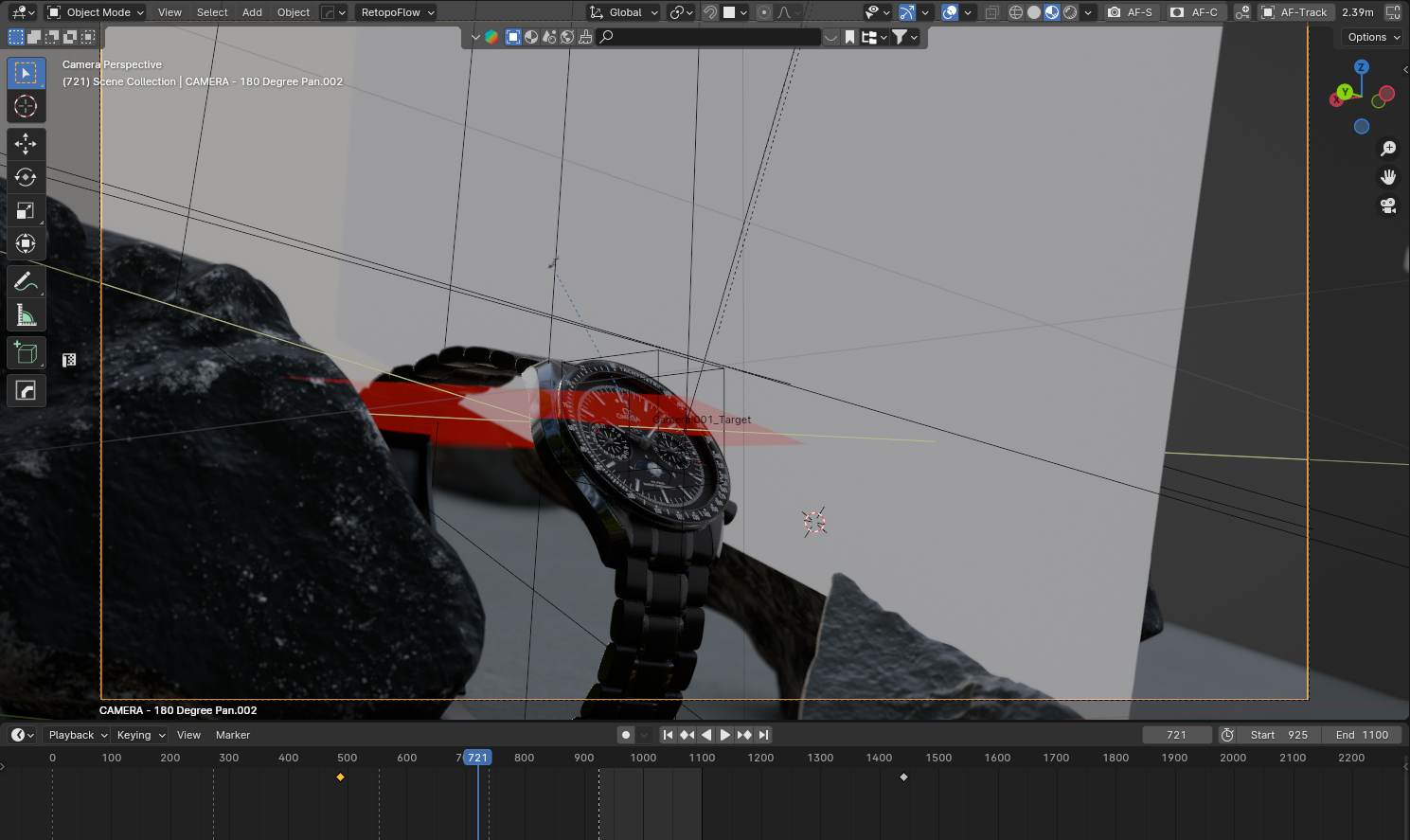Click the AF-Track focus button
1410x840 pixels.
point(1294,12)
